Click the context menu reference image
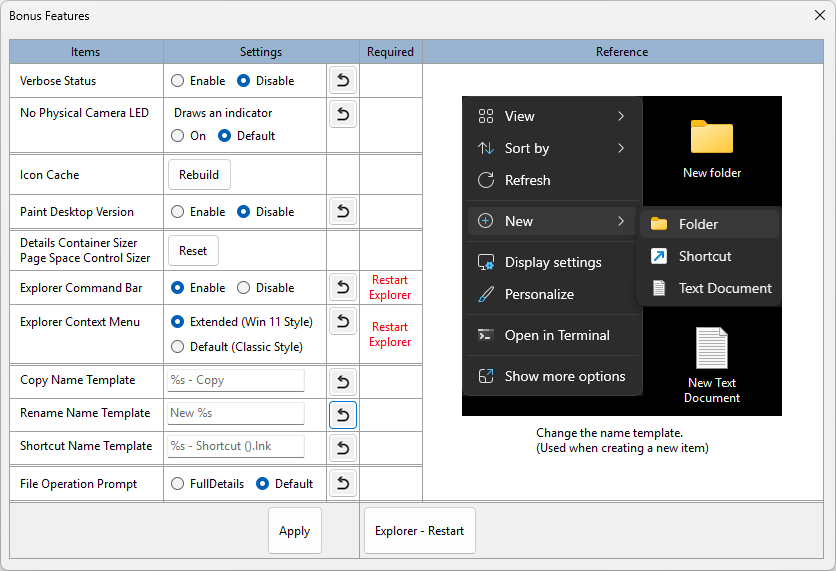 [x=622, y=256]
